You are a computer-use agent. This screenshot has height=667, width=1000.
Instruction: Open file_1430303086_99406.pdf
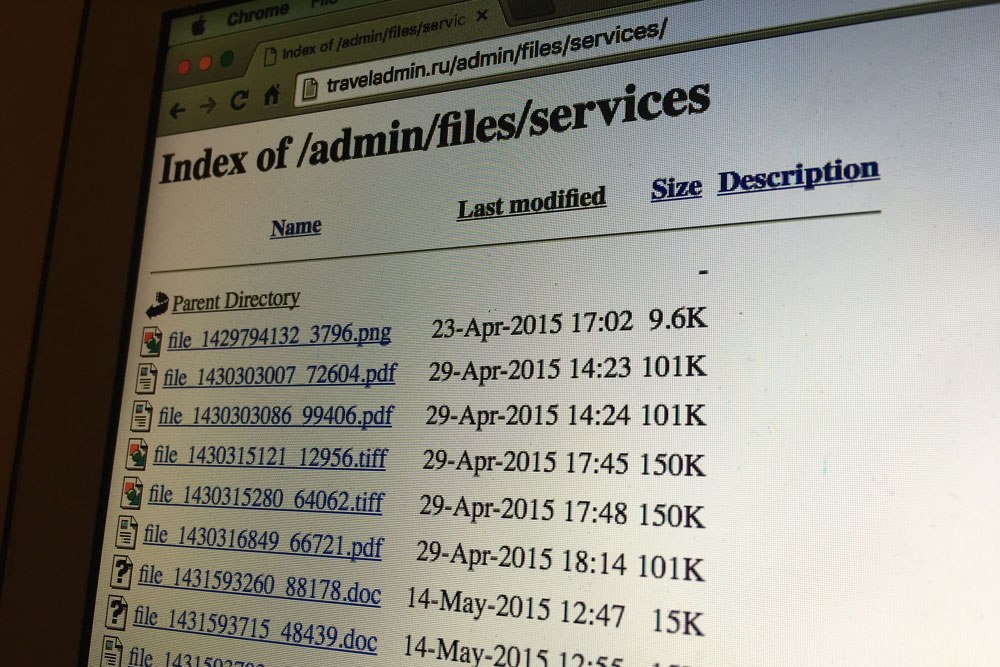tap(276, 416)
